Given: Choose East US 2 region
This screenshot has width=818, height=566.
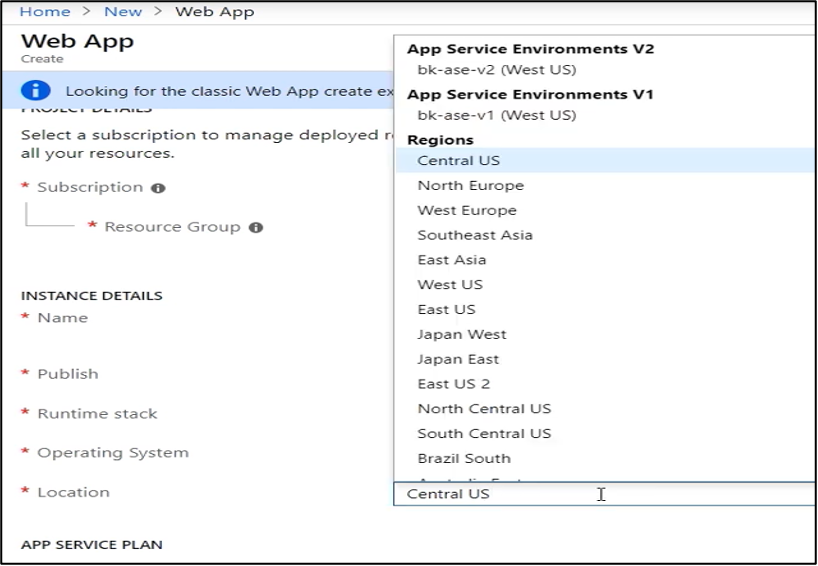Looking at the screenshot, I should [453, 384].
